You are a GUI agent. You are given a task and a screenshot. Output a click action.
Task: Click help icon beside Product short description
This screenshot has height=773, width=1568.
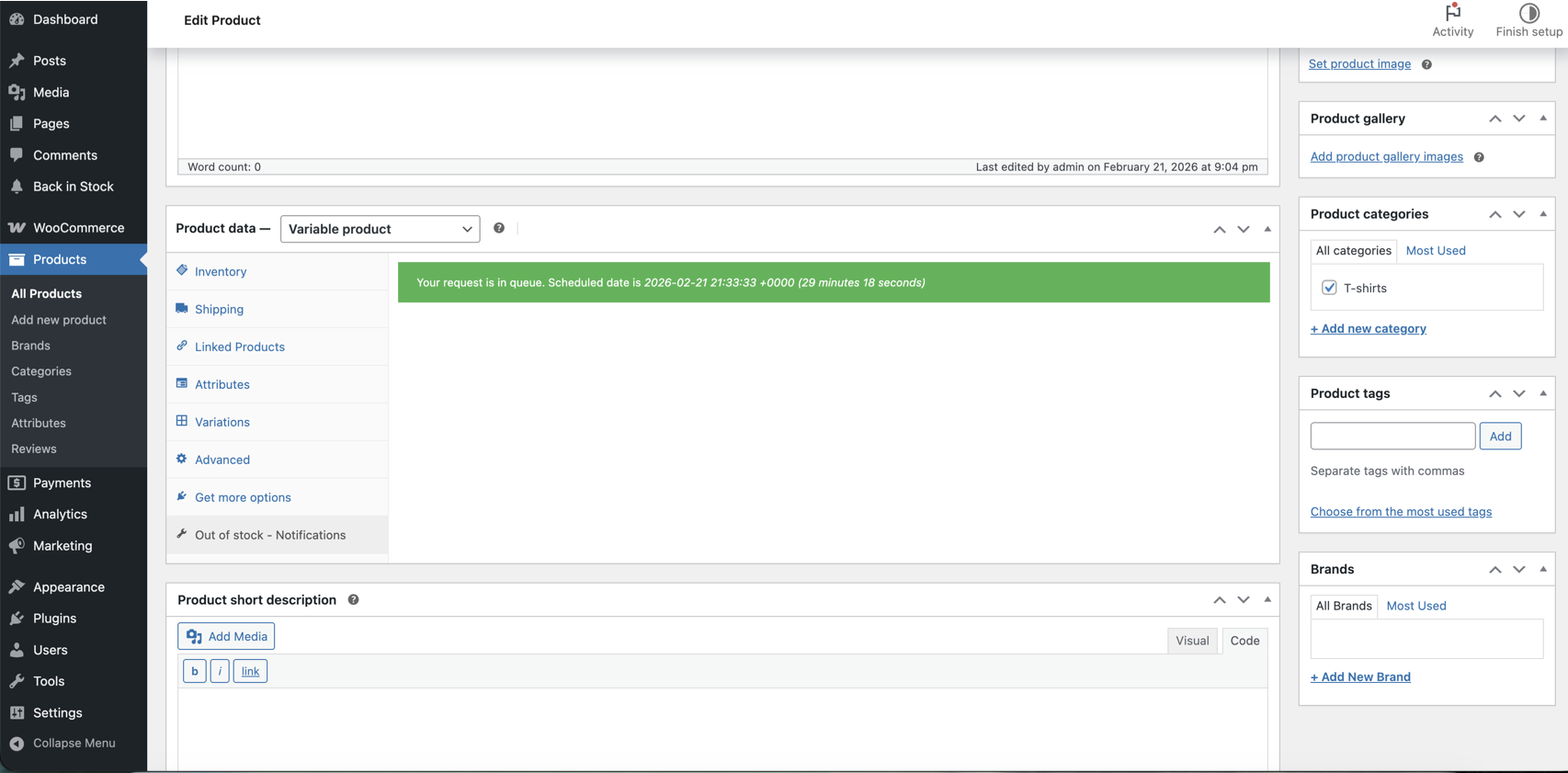[353, 599]
